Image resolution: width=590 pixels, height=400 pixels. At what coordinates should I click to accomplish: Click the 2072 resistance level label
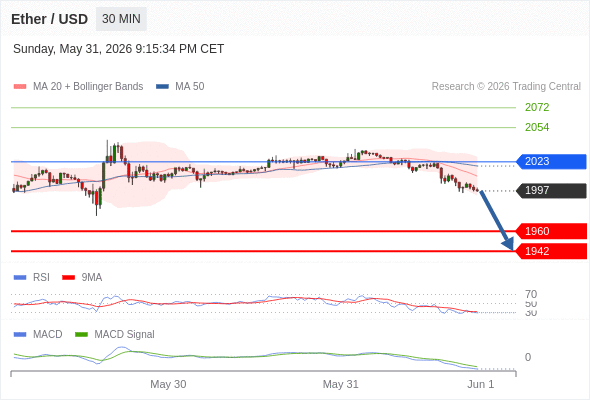(x=537, y=107)
